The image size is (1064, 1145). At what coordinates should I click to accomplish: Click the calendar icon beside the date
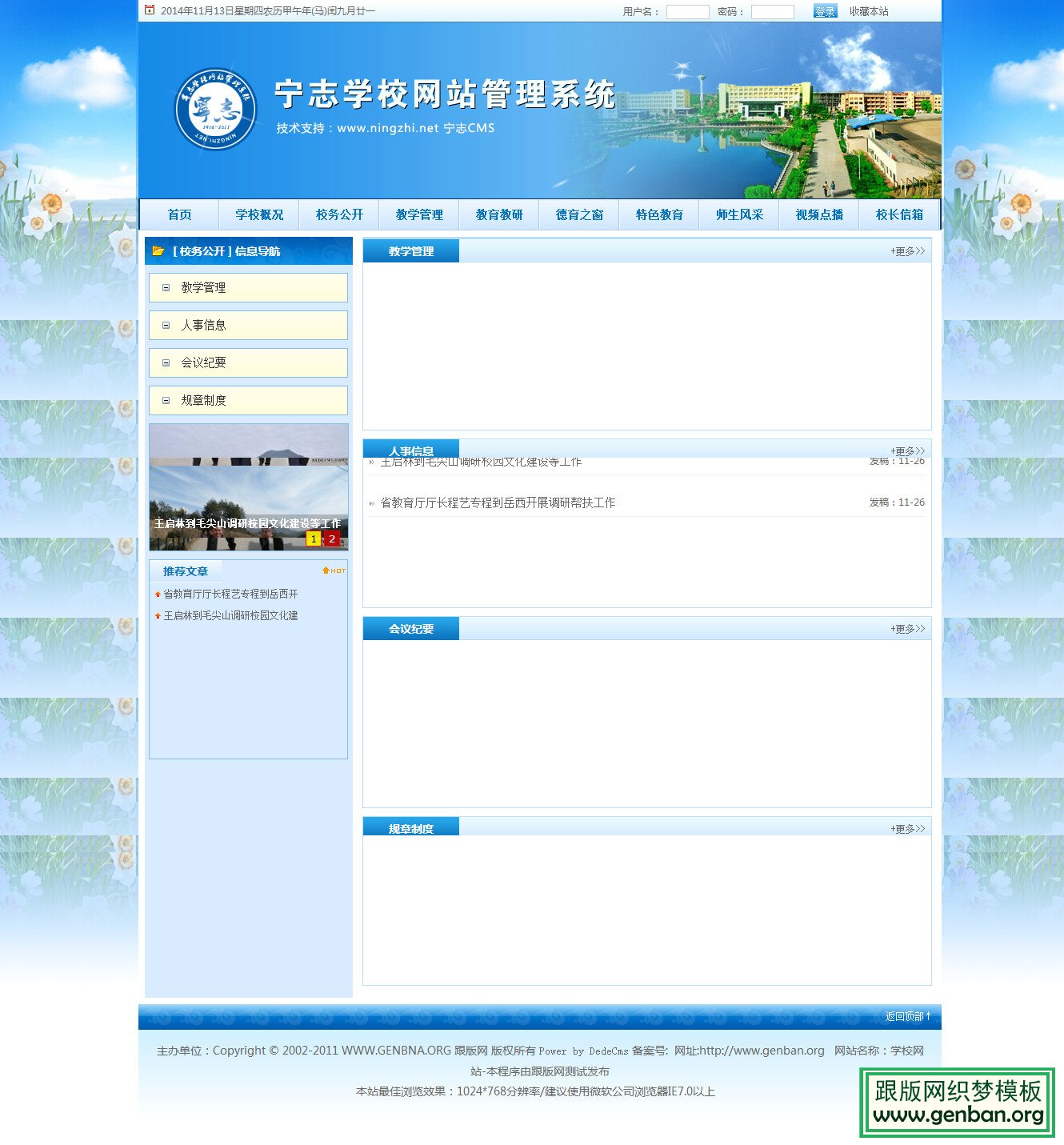pyautogui.click(x=149, y=11)
